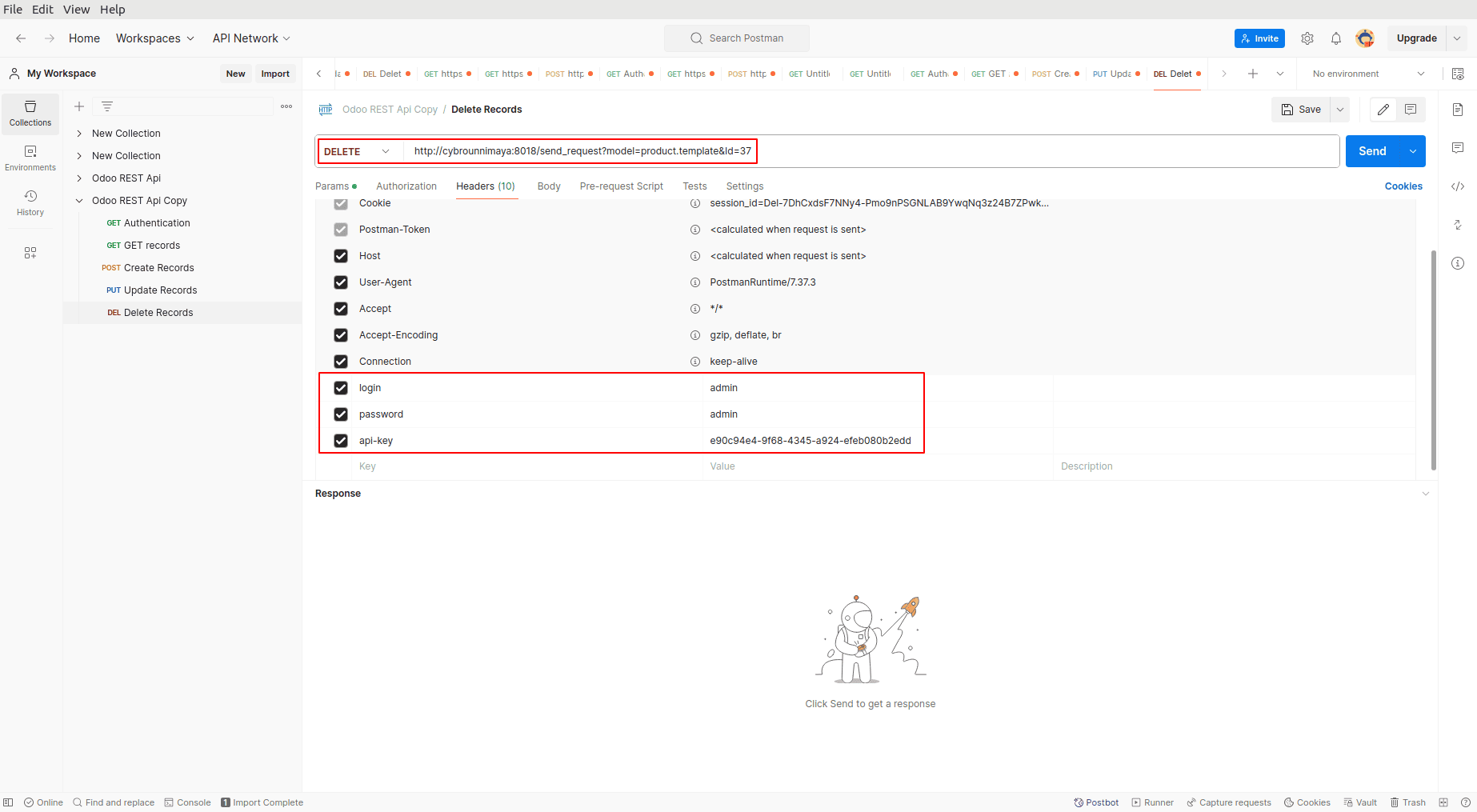Uncheck the login header checkbox
1477x812 pixels.
[341, 388]
